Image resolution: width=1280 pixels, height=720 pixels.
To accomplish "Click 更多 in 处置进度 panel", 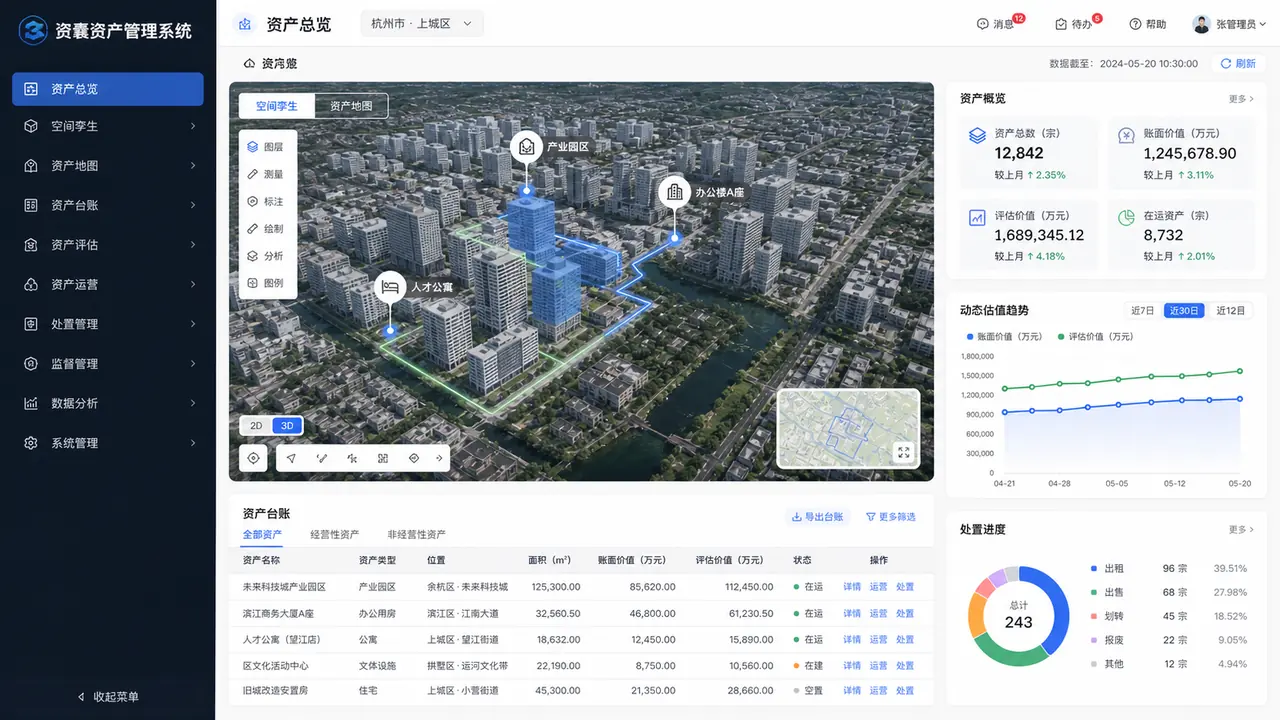I will pos(1241,530).
